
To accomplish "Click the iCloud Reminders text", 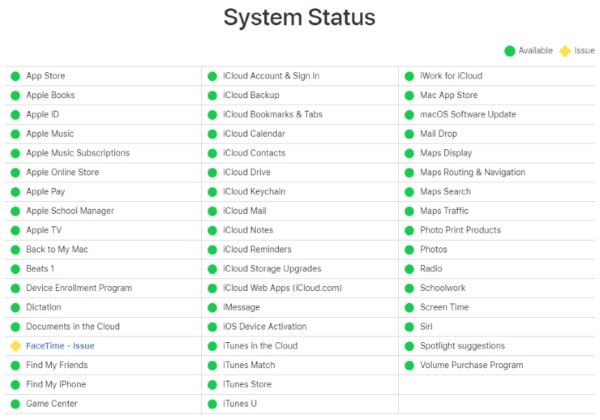I will 258,249.
